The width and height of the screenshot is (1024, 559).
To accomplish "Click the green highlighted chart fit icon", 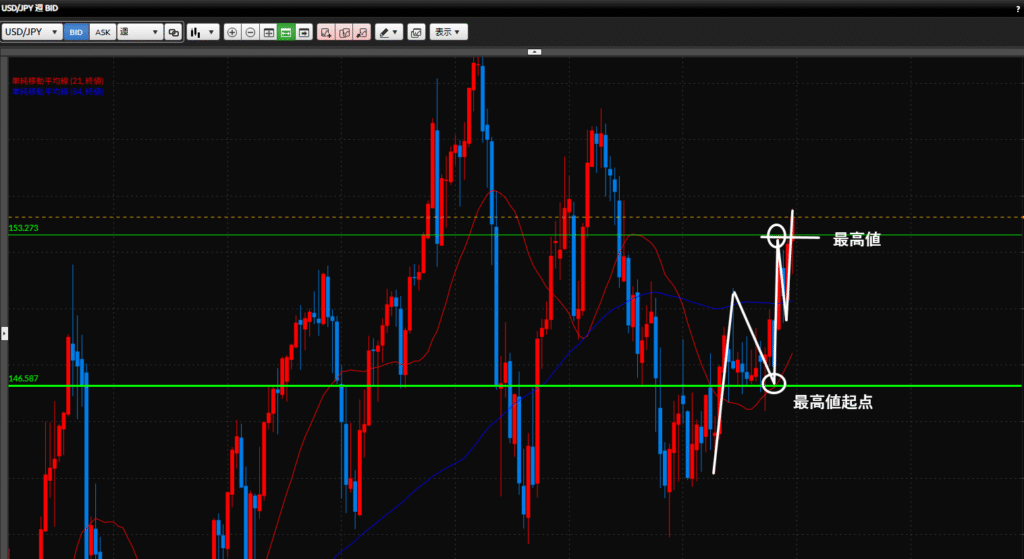I will [286, 32].
